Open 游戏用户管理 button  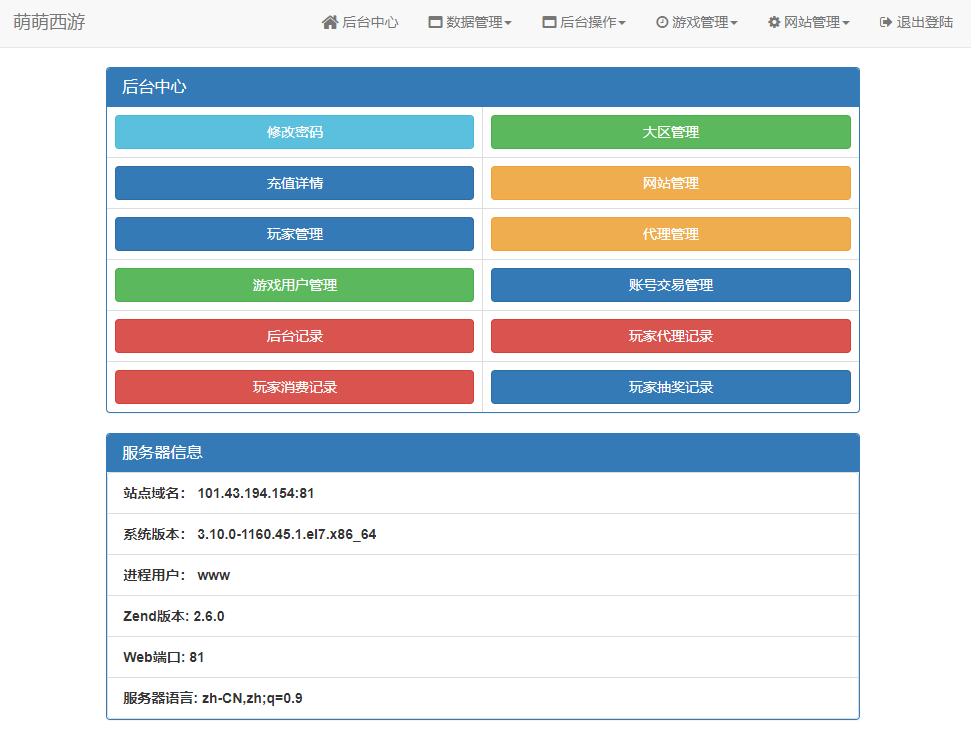coord(294,285)
